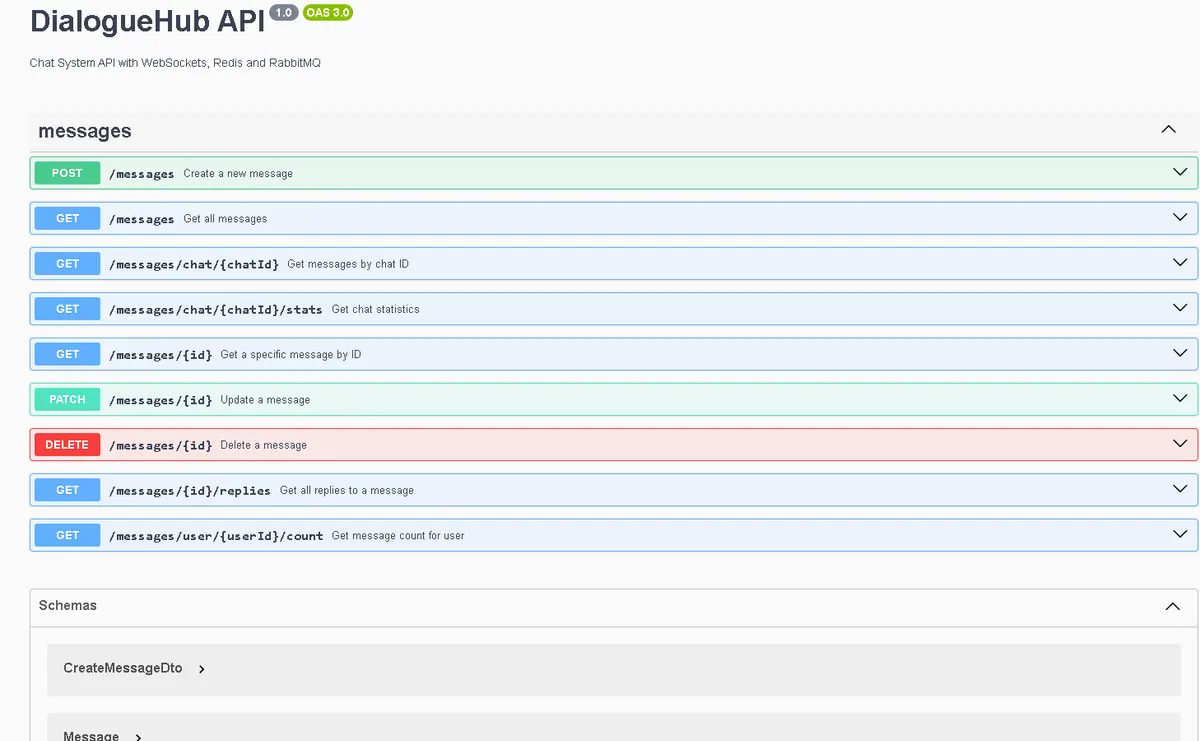The image size is (1200, 741).
Task: Click GET badge for /messages/chat/{chatId}
Action: pyautogui.click(x=67, y=264)
